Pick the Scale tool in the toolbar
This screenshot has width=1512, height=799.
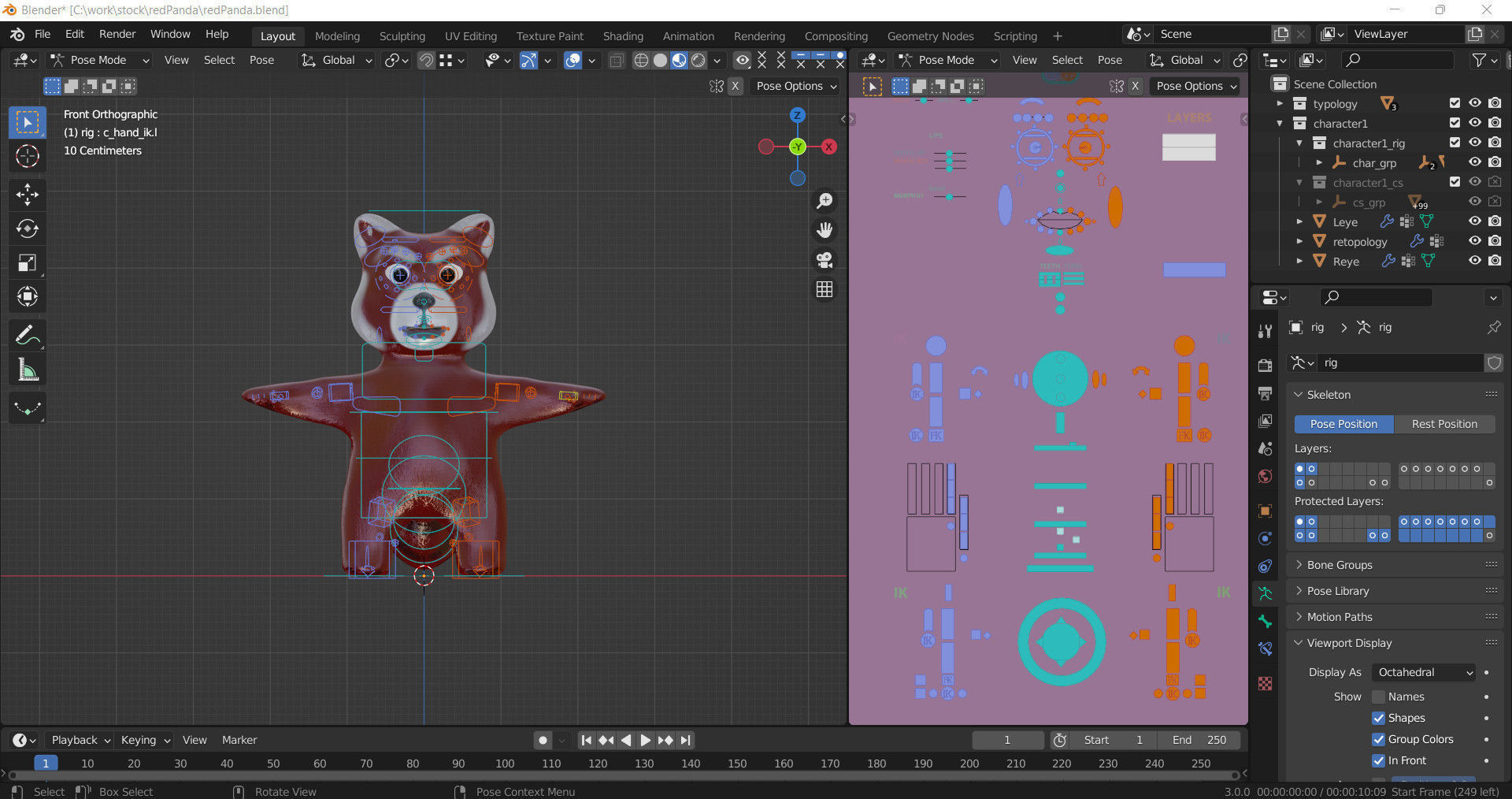tap(28, 262)
